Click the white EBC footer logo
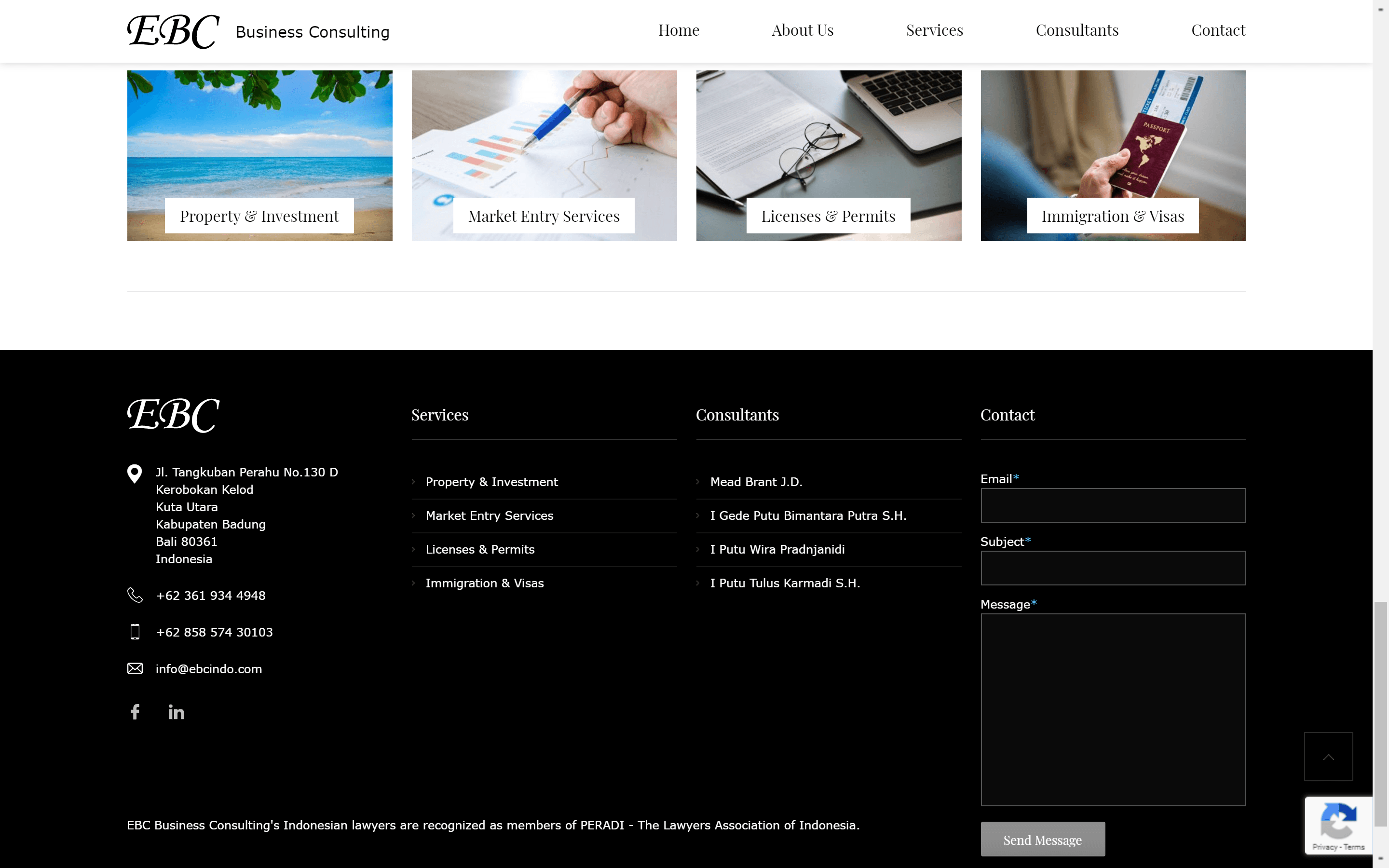Image resolution: width=1389 pixels, height=868 pixels. pyautogui.click(x=173, y=415)
